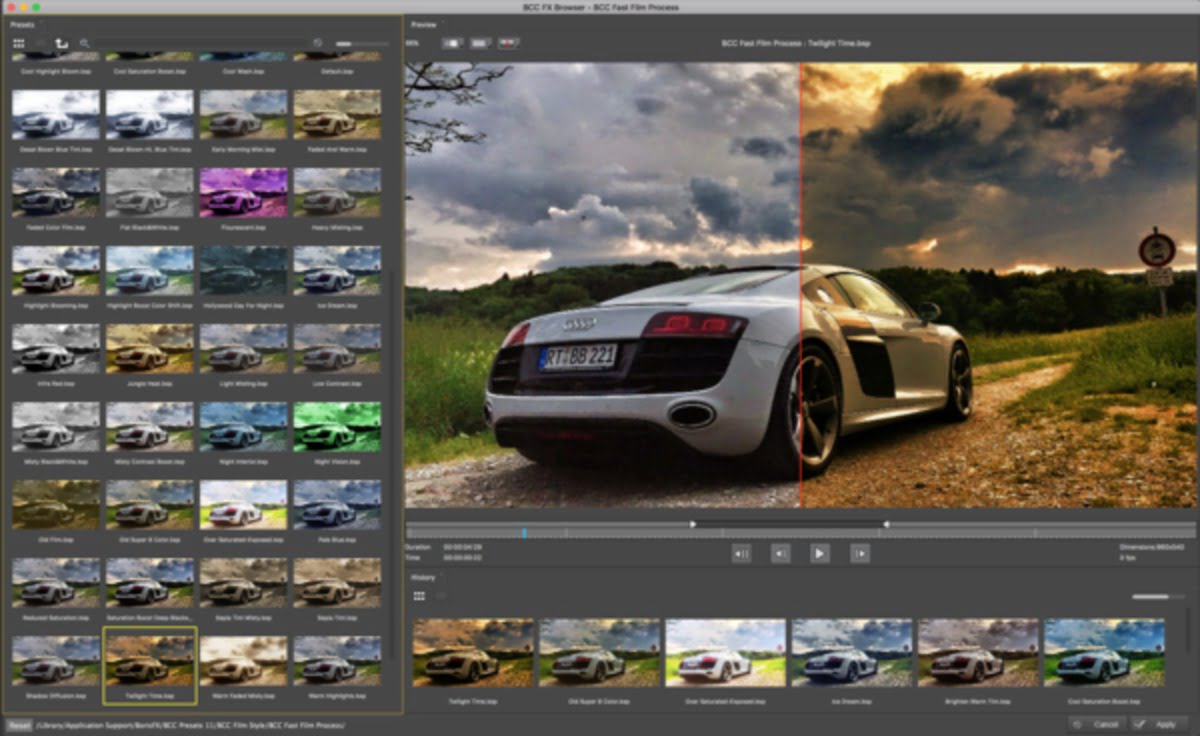1200x736 pixels.
Task: Open the preview zoom percentage dropdown
Action: tap(413, 43)
